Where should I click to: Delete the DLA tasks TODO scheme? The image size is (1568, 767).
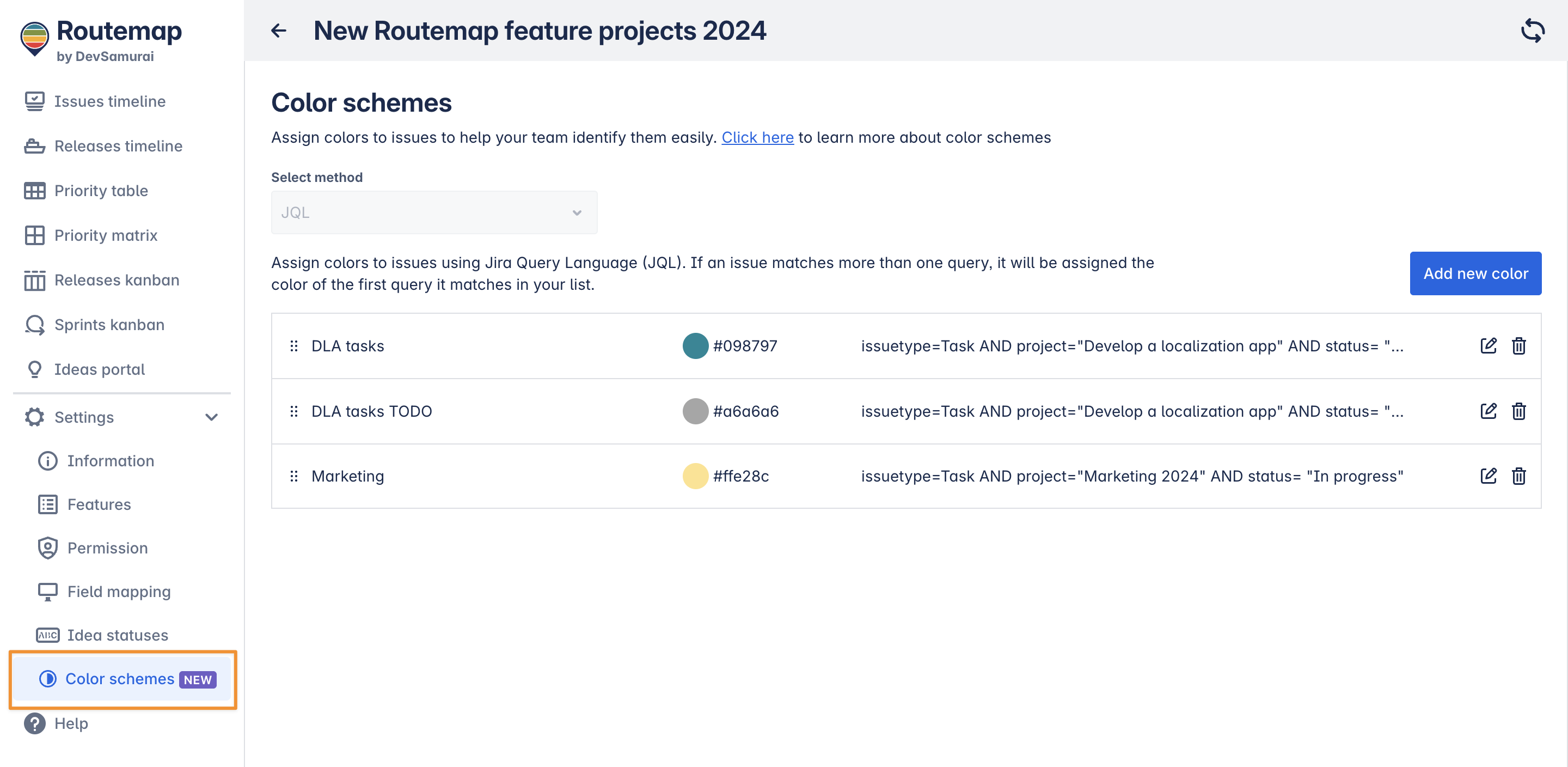coord(1518,411)
